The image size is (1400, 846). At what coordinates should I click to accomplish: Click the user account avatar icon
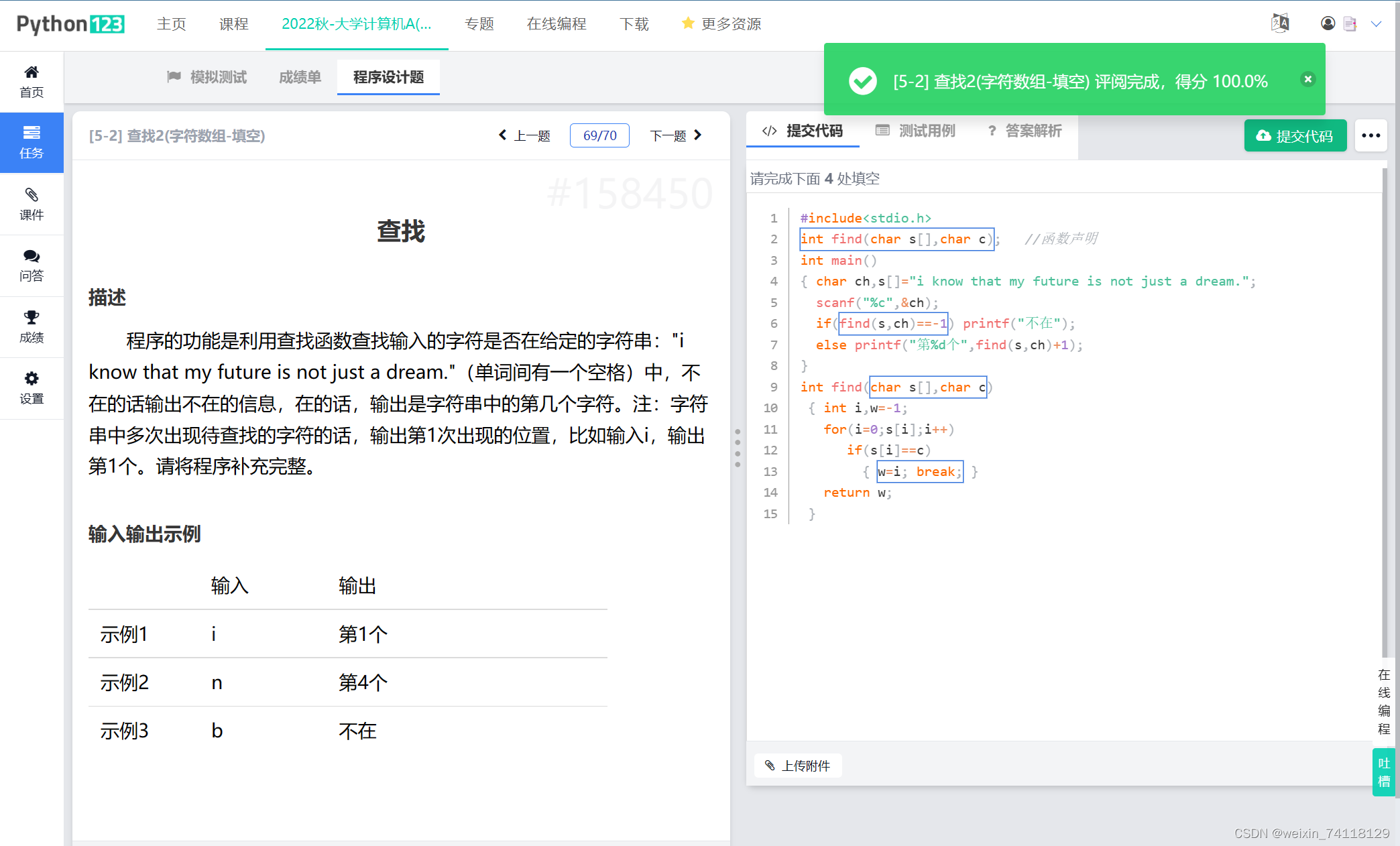(x=1328, y=23)
